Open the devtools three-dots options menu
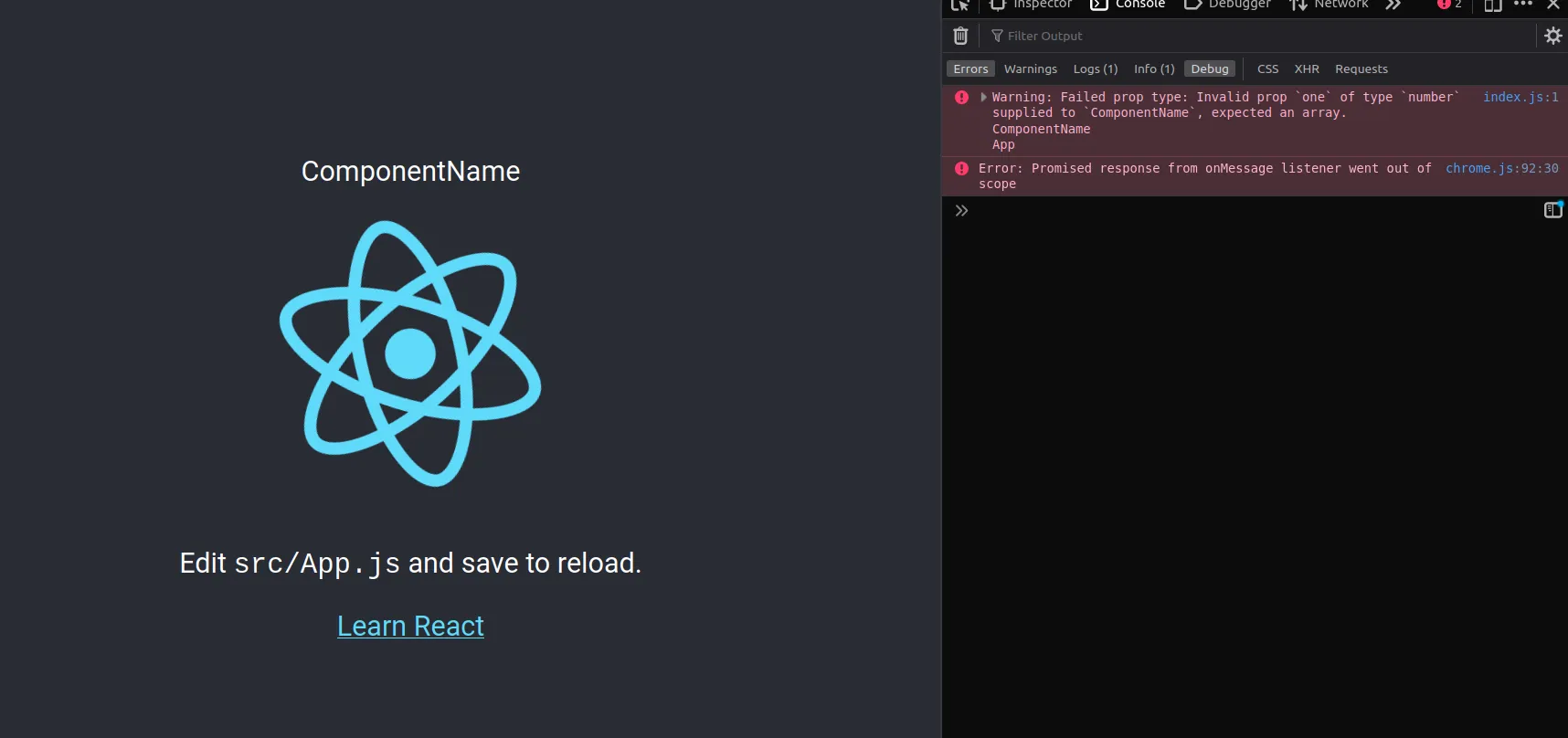Viewport: 1568px width, 738px height. pos(1523,5)
